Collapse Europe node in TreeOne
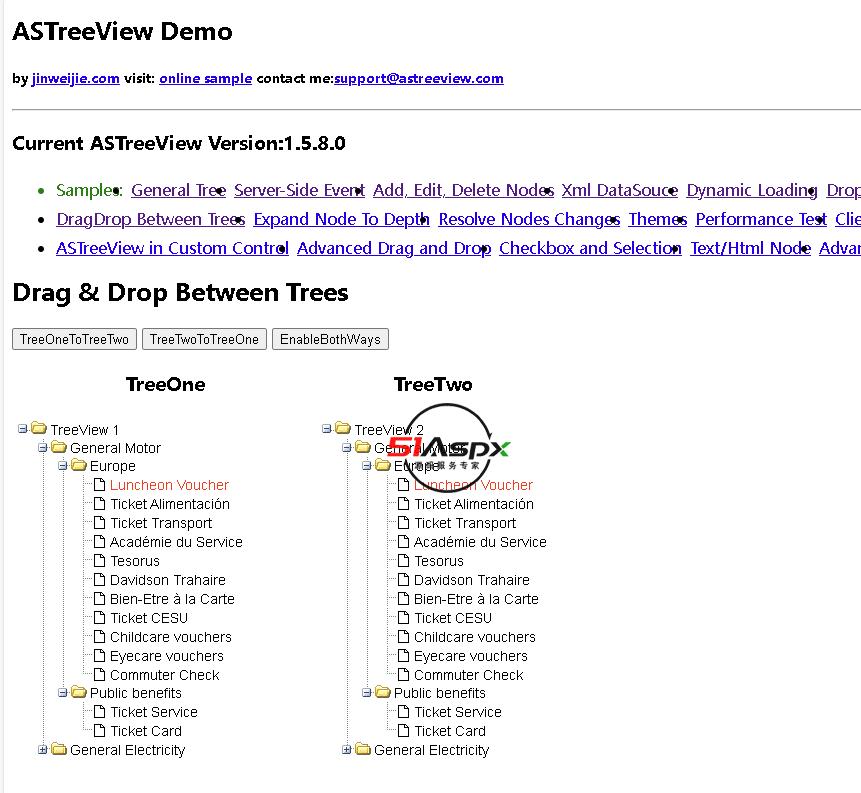861x793 pixels. tap(62, 466)
